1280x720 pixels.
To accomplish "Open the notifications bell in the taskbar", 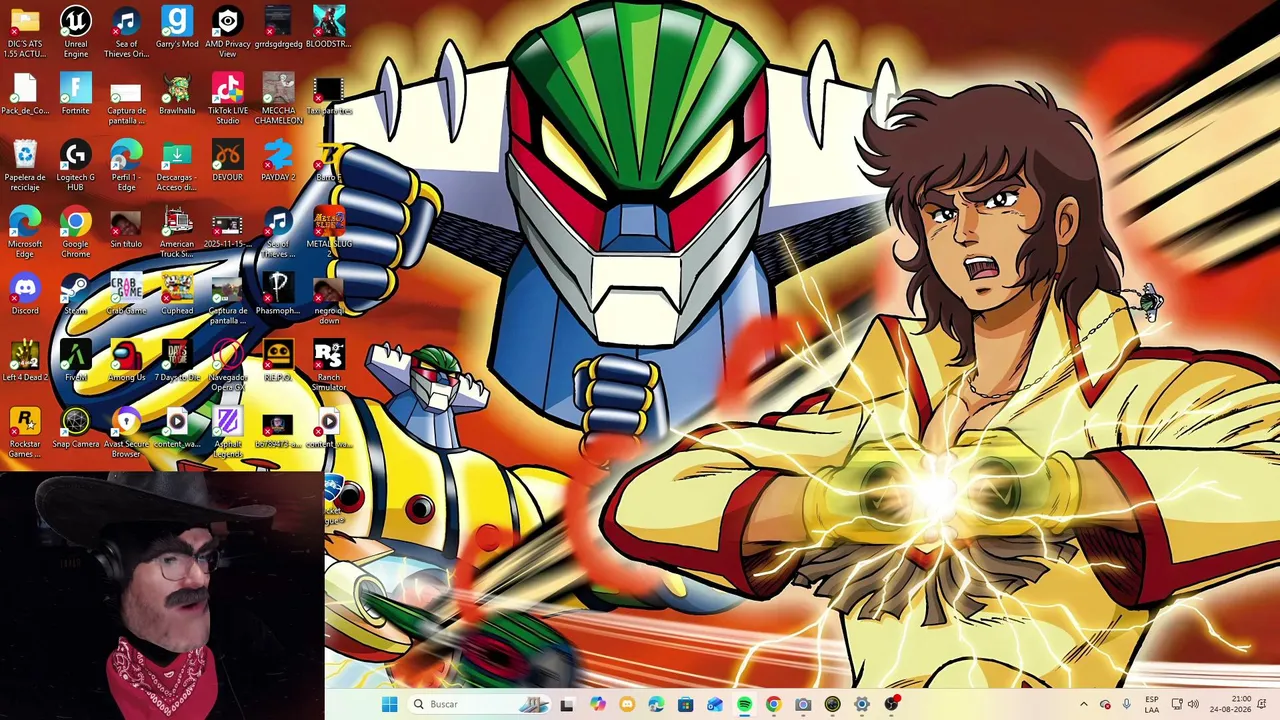I will (1262, 704).
